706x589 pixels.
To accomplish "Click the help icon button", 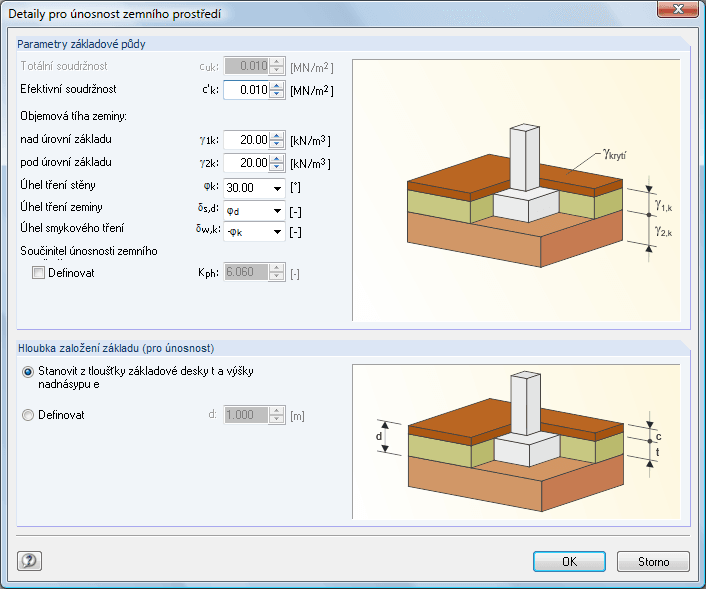I will pyautogui.click(x=28, y=561).
